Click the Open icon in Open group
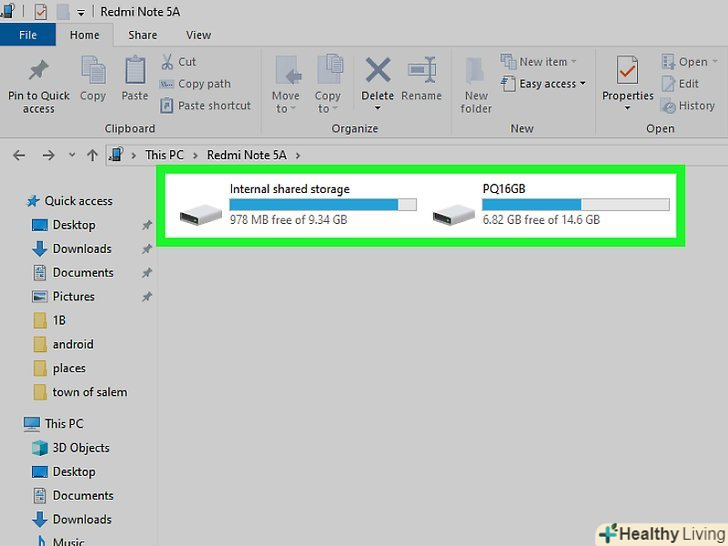728x546 pixels. [x=668, y=62]
